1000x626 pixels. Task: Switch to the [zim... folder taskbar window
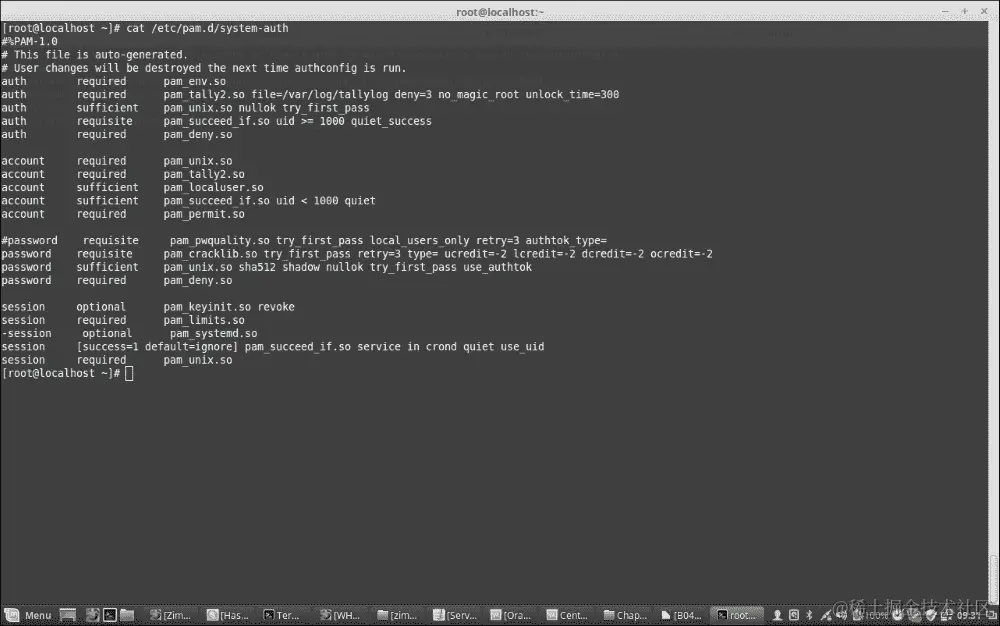pyautogui.click(x=397, y=615)
